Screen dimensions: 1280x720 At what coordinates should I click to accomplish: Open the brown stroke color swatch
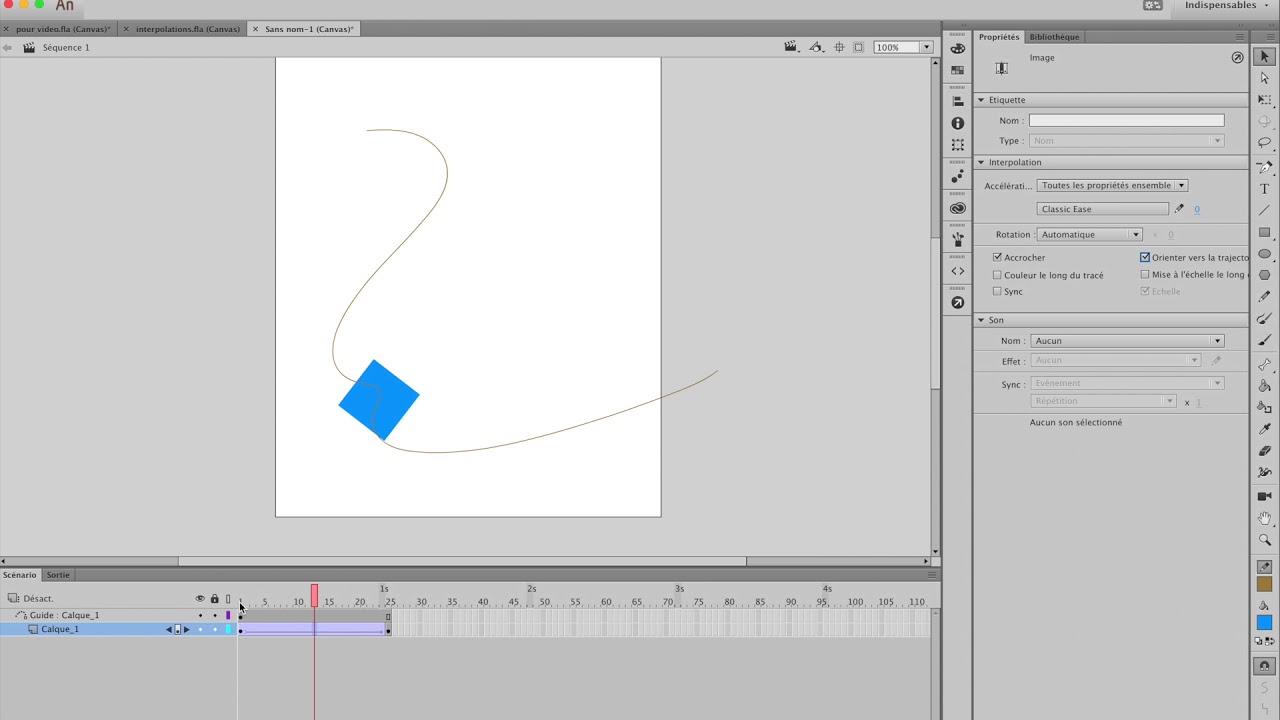1265,585
